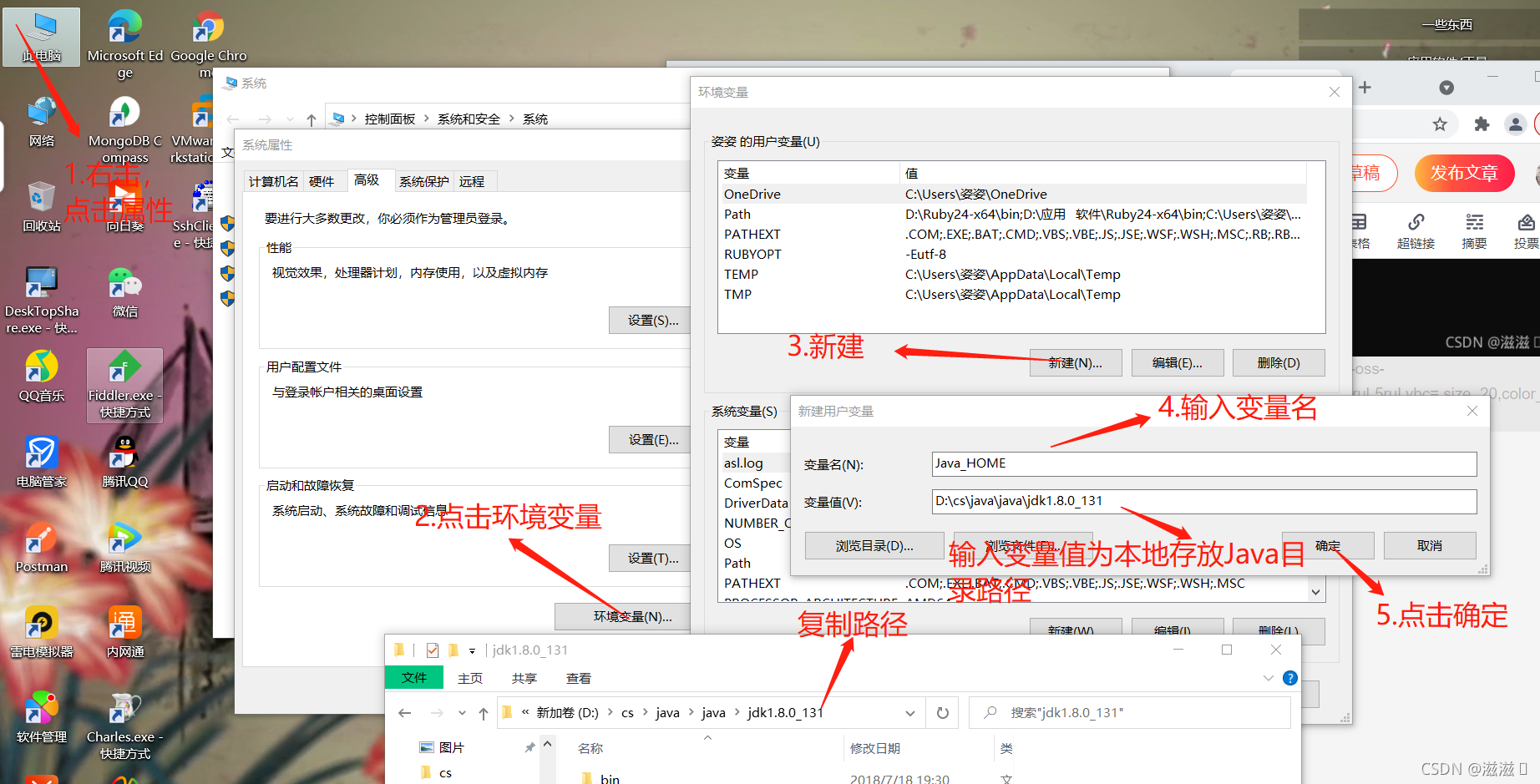Open the 内网通 desktop icon
Image resolution: width=1540 pixels, height=784 pixels.
click(125, 632)
